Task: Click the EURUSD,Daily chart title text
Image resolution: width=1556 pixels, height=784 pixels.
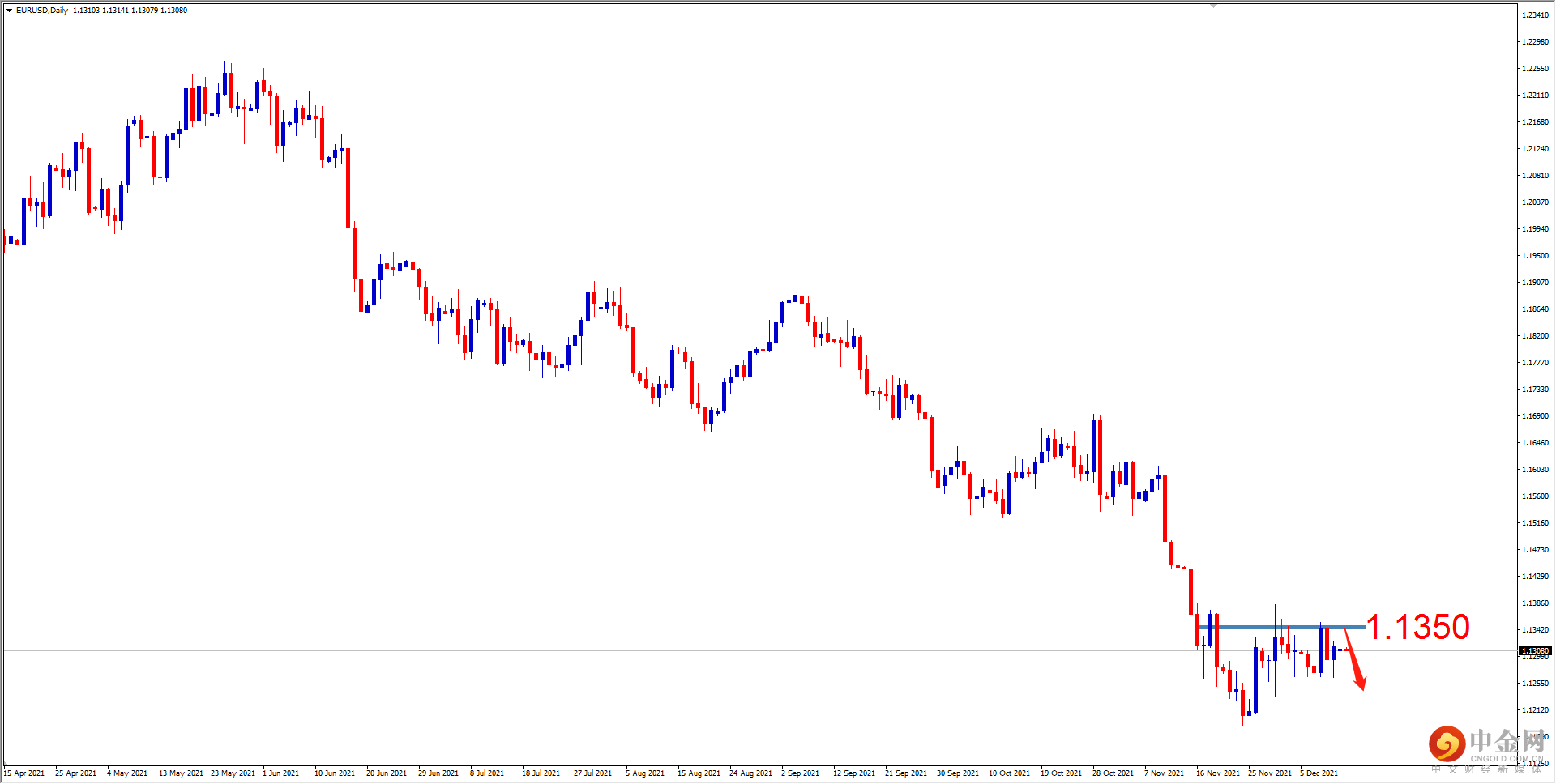Action: coord(42,11)
